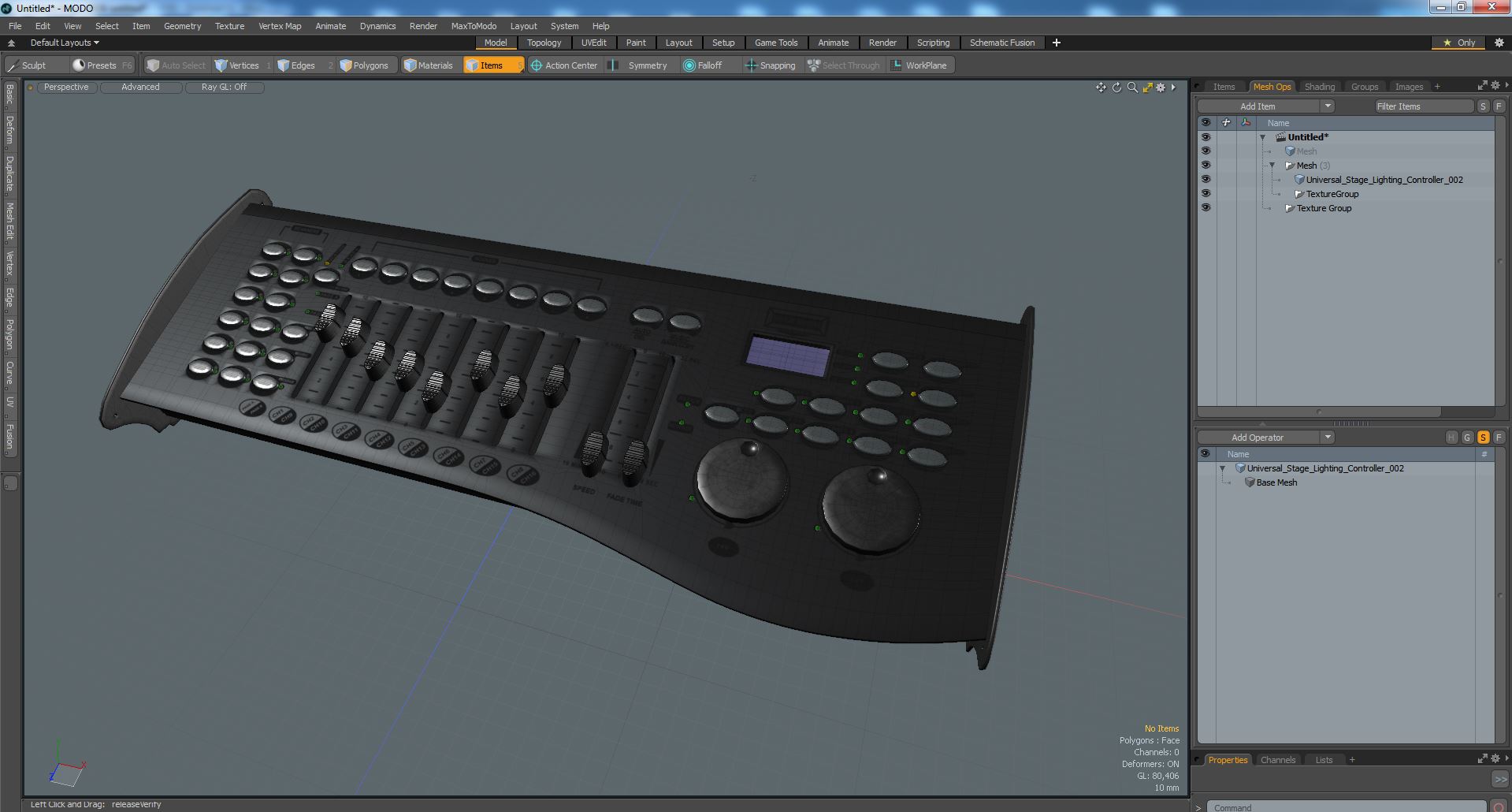This screenshot has width=1512, height=812.
Task: Click the Add Operator button
Action: point(1258,438)
